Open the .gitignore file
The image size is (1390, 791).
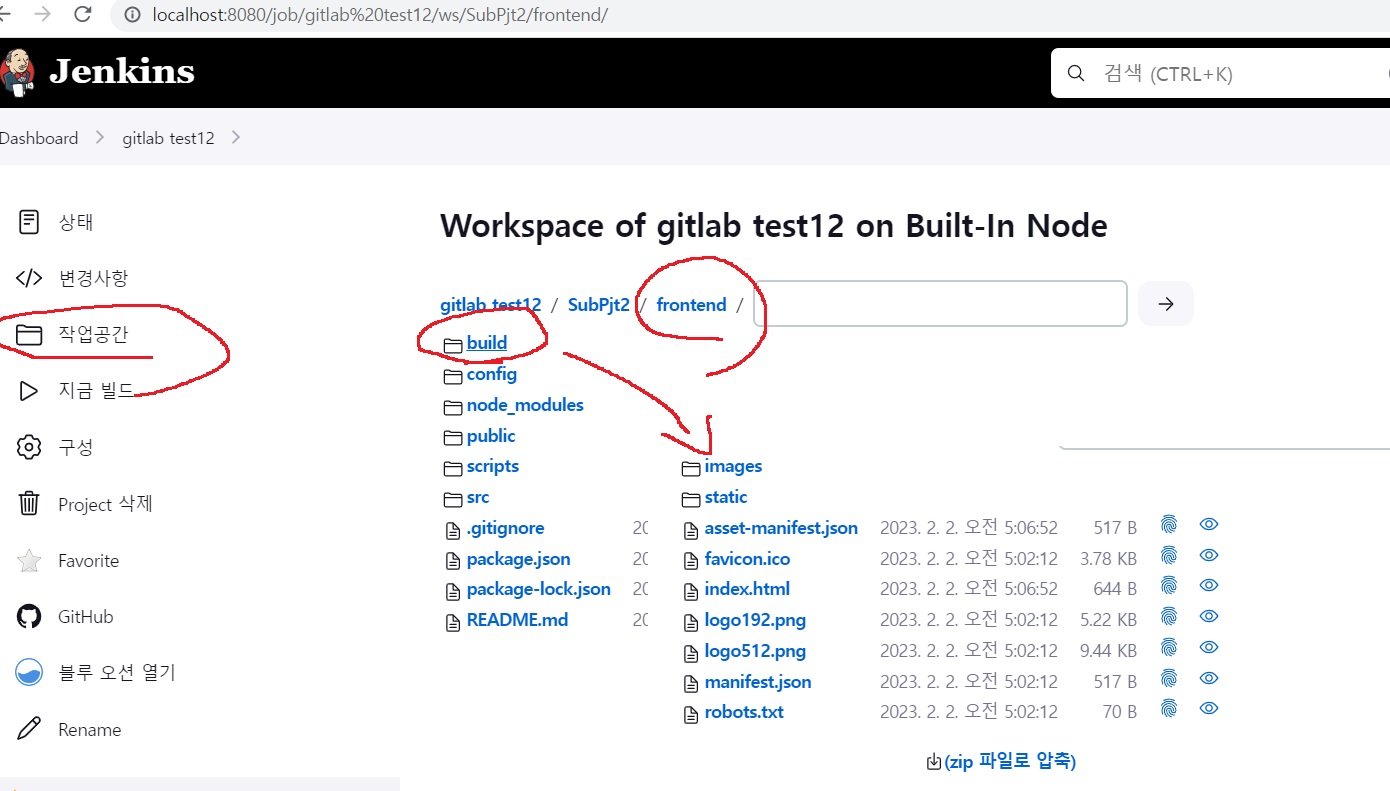point(506,528)
